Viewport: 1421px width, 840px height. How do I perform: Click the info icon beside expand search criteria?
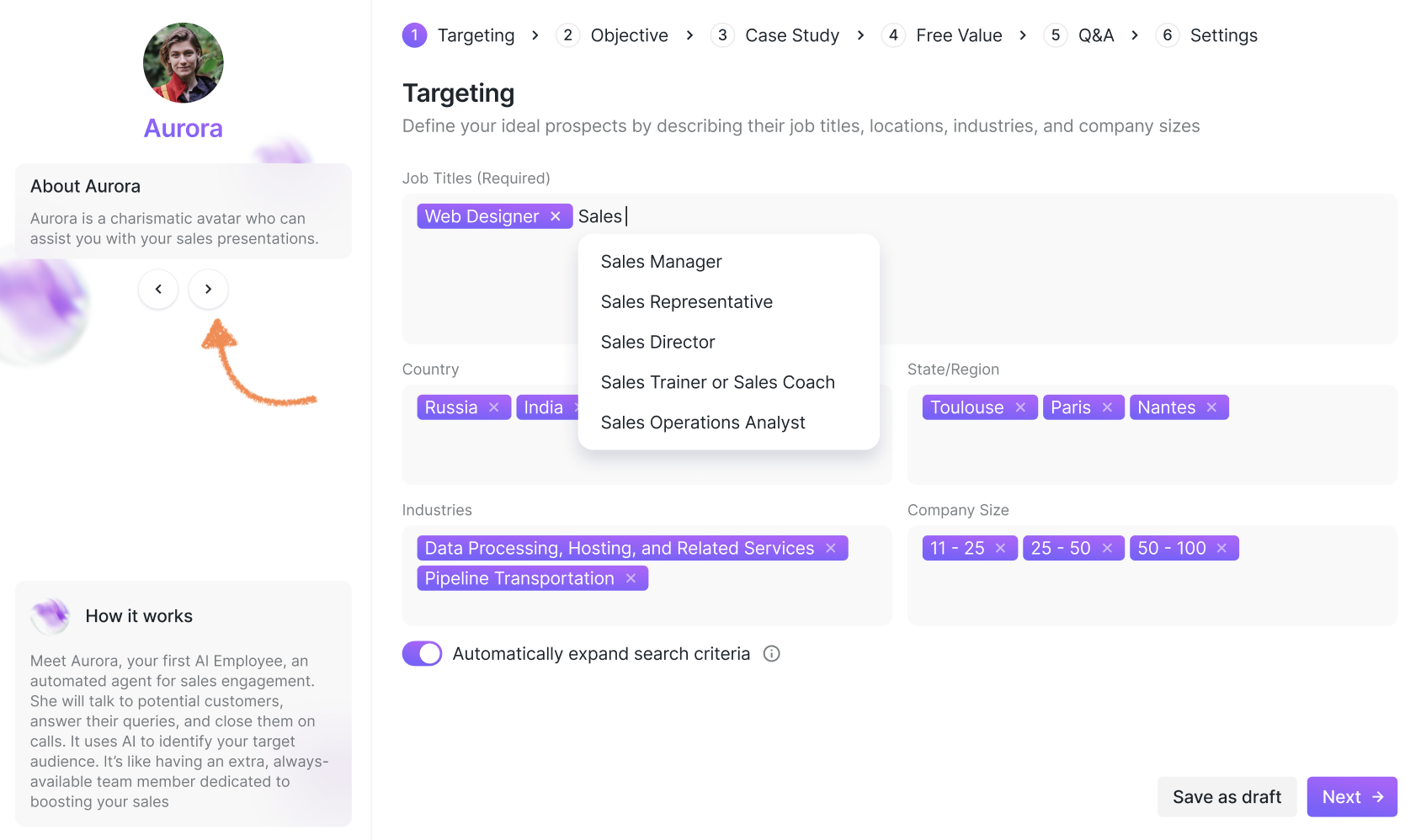tap(771, 654)
